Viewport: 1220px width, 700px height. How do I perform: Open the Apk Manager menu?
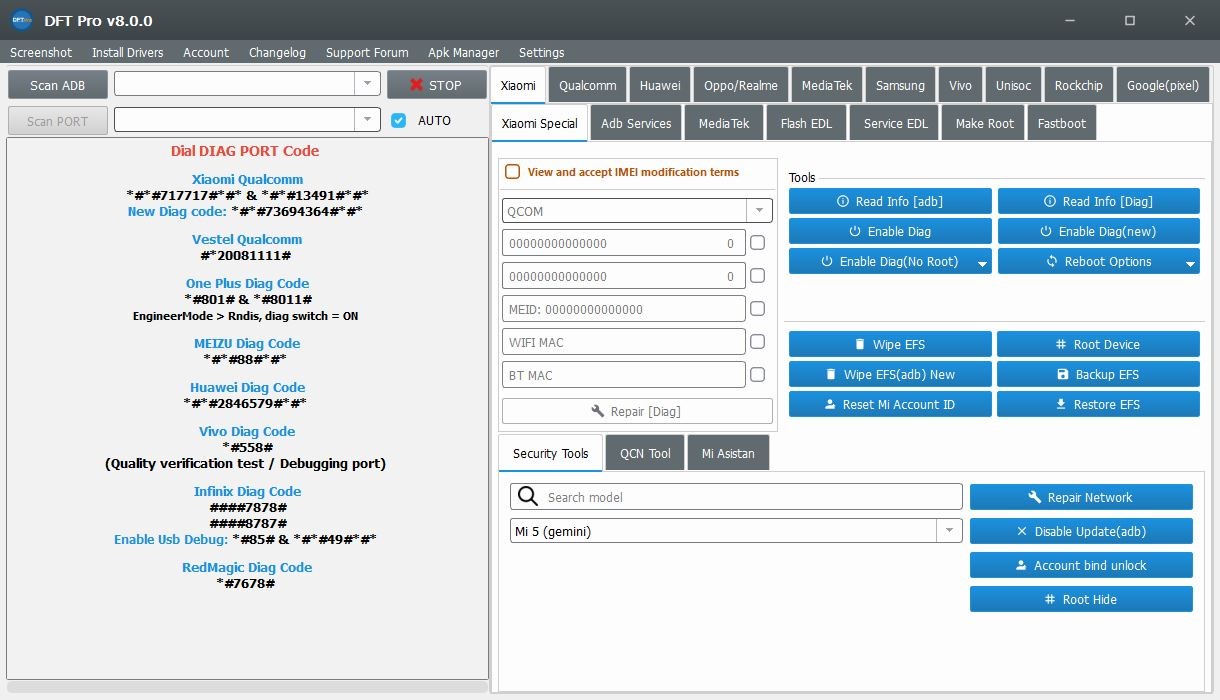(x=464, y=52)
